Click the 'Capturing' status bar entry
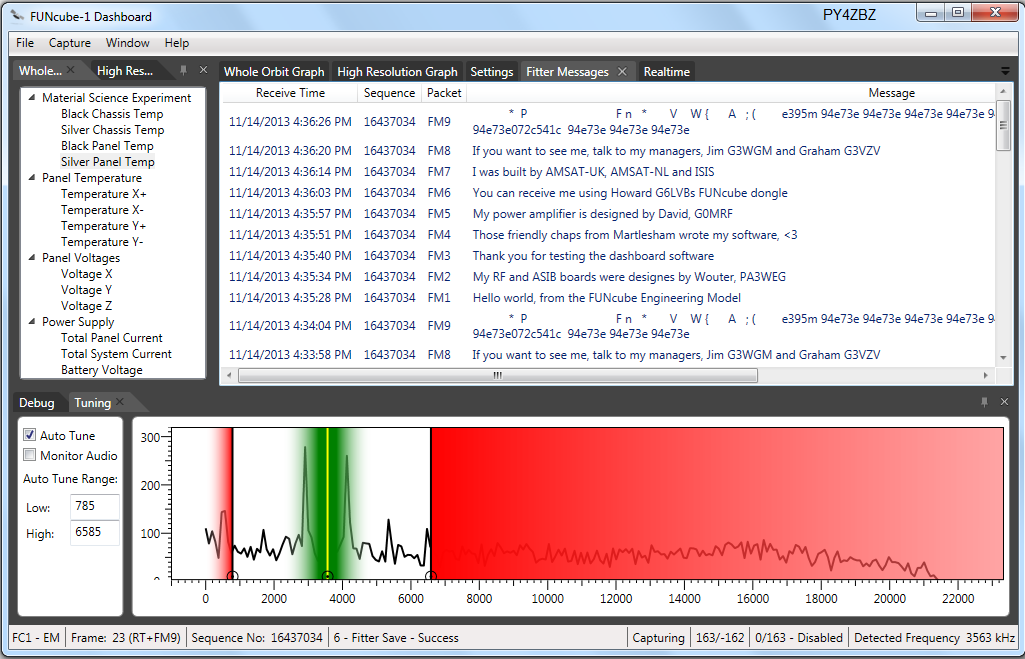1025x659 pixels. tap(658, 637)
